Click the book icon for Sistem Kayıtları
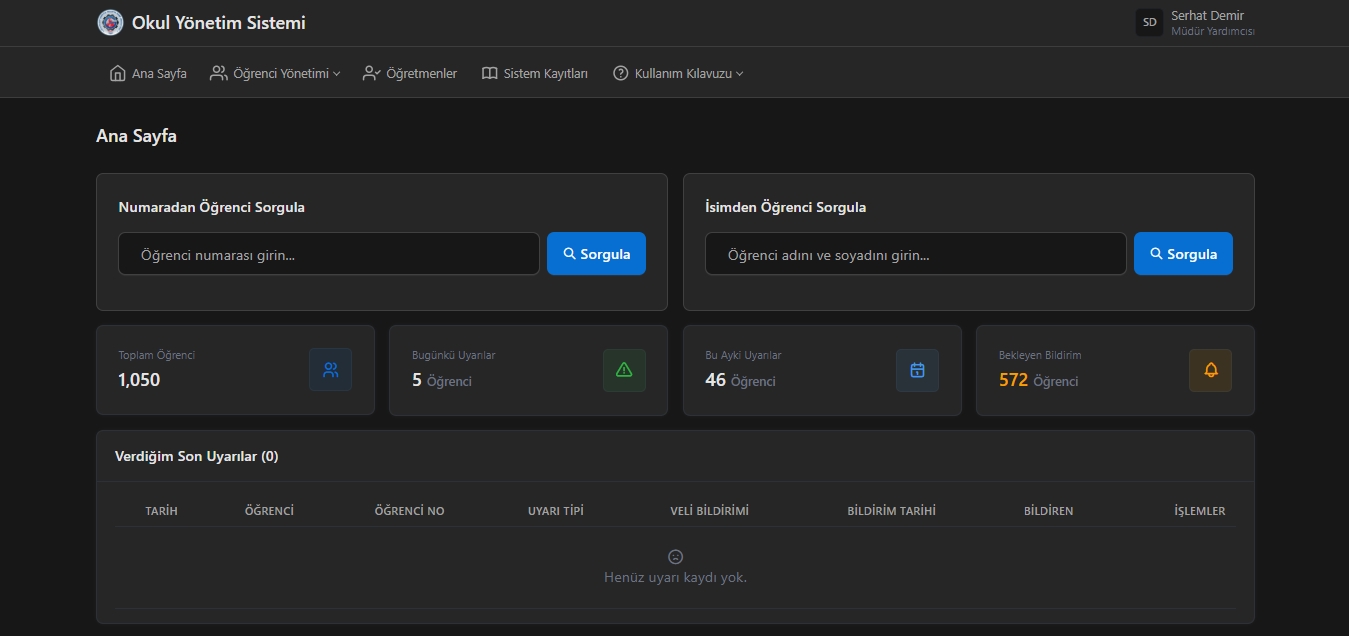Viewport: 1349px width, 636px height. (x=489, y=73)
